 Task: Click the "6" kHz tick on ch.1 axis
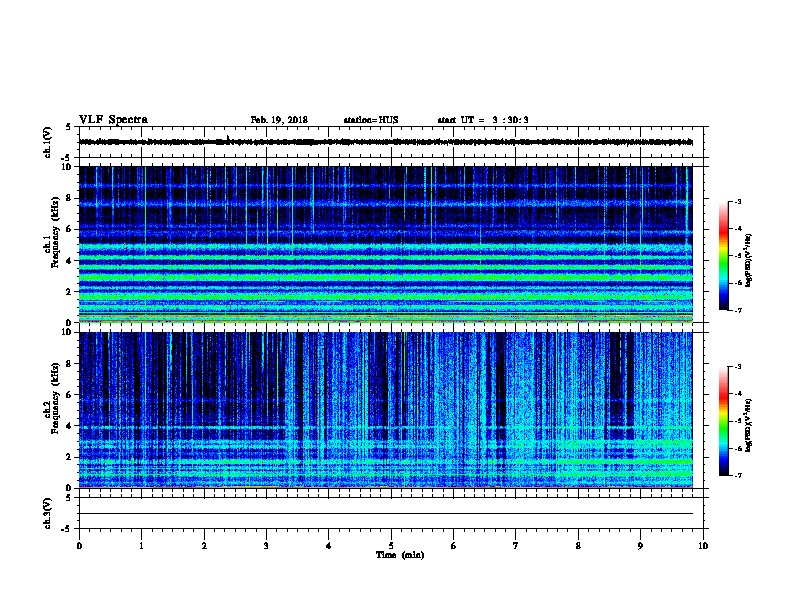click(x=69, y=229)
